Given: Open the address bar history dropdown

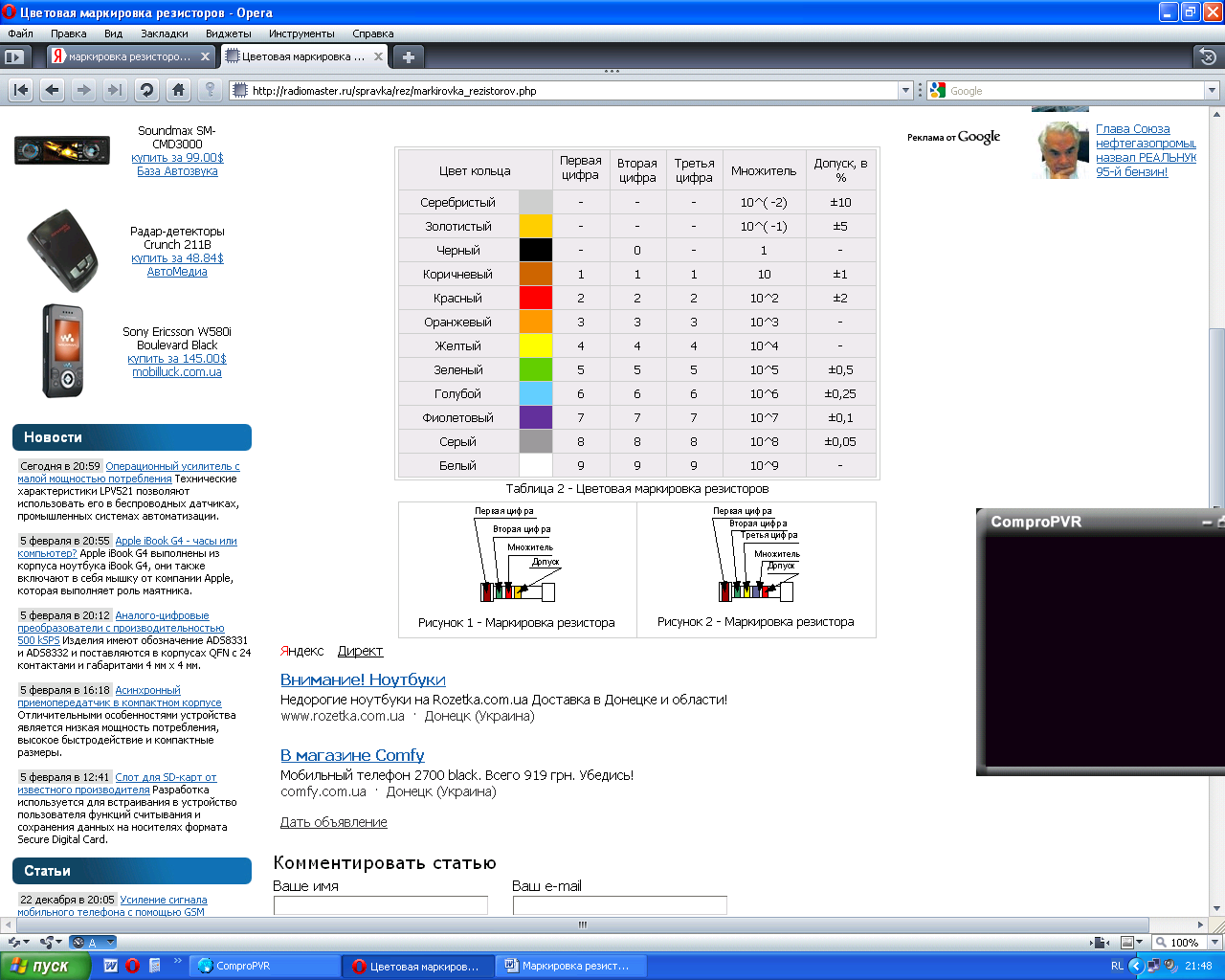Looking at the screenshot, I should point(905,90).
